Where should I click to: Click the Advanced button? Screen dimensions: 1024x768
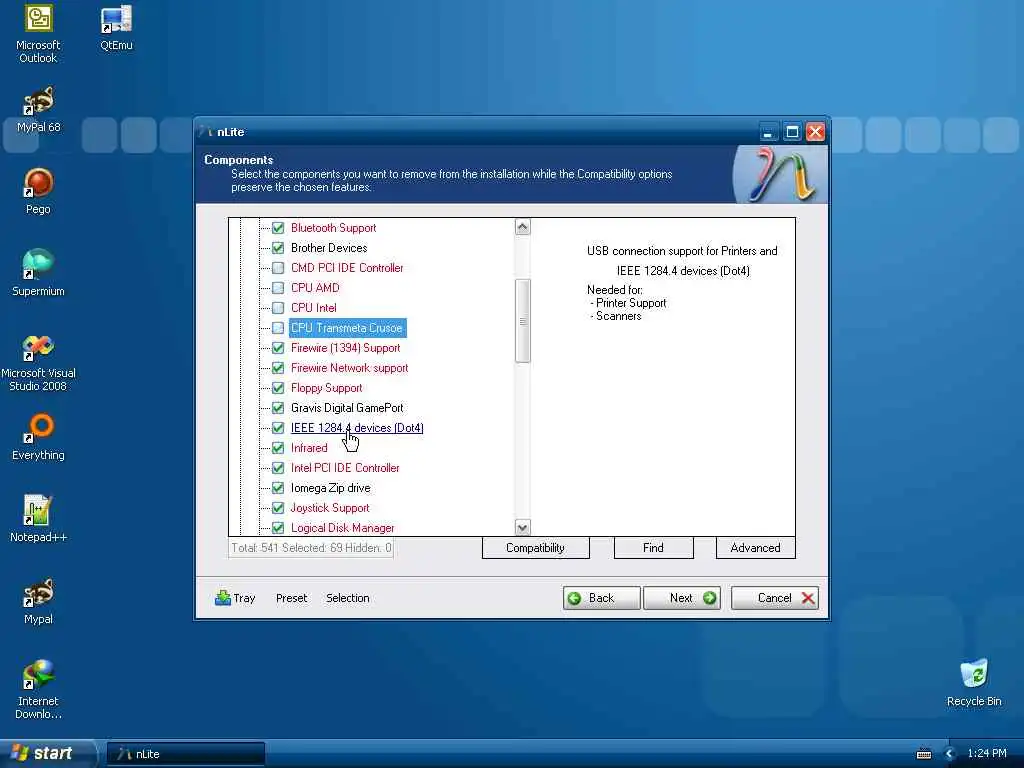pyautogui.click(x=756, y=548)
